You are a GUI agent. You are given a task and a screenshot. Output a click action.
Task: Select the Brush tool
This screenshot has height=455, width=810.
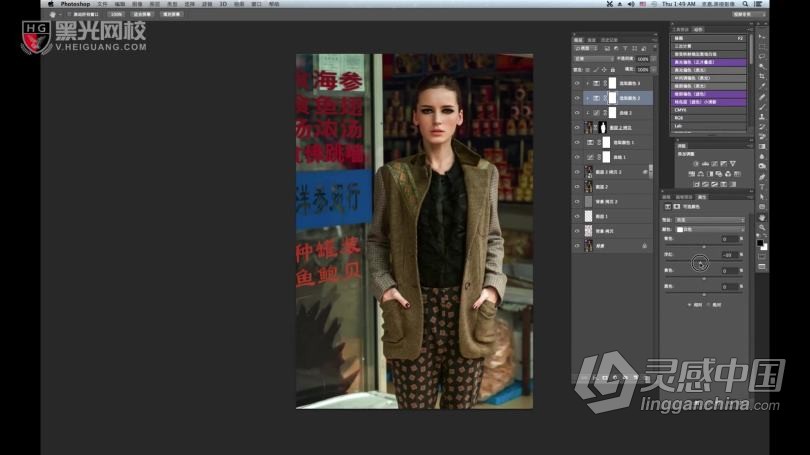pos(762,107)
